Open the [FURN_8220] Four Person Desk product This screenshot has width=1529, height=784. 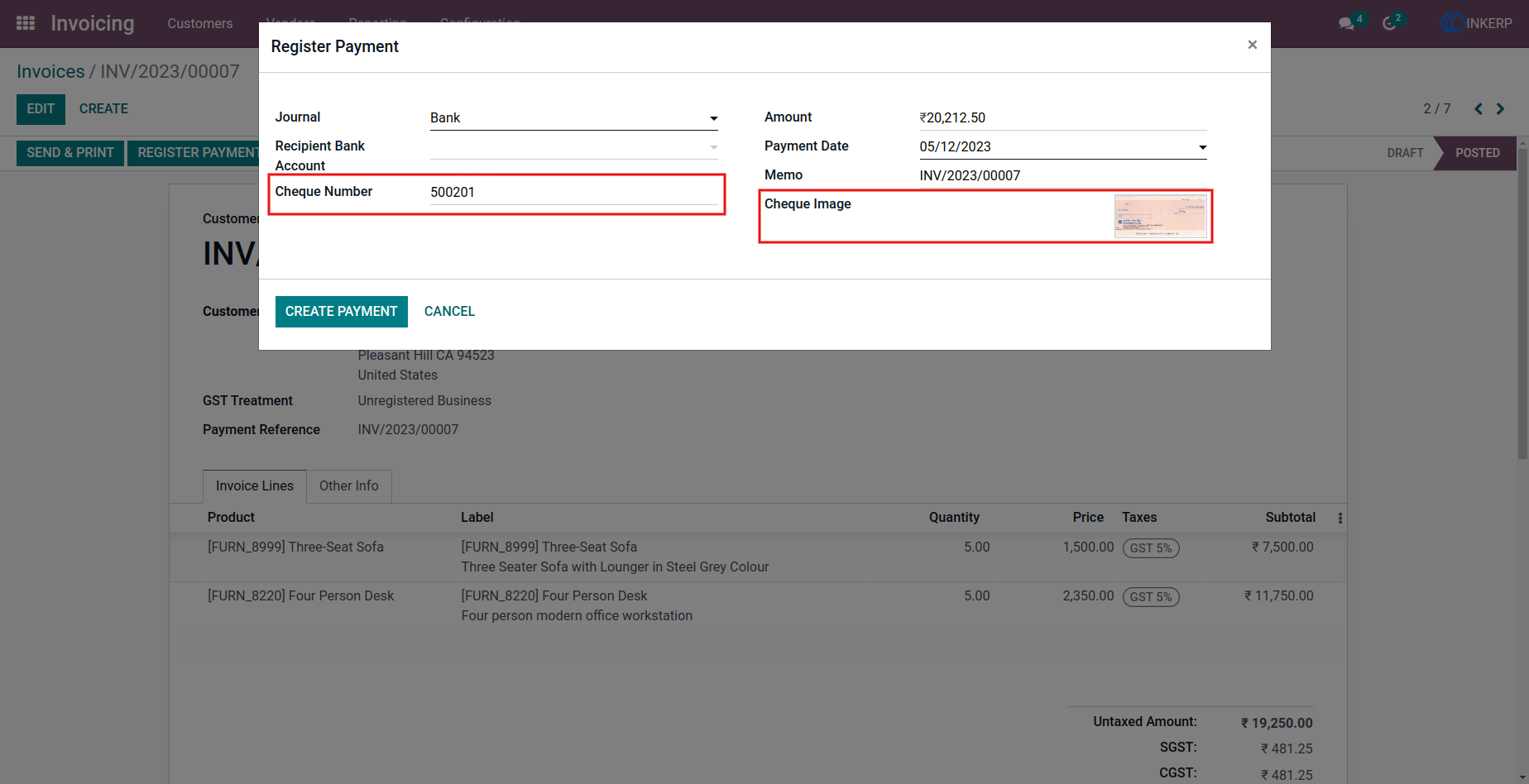[300, 595]
